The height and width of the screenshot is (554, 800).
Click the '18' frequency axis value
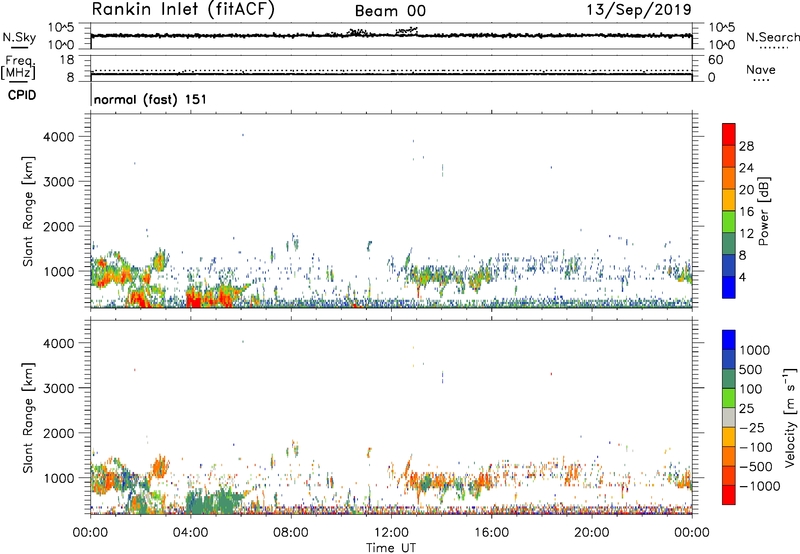[67, 60]
